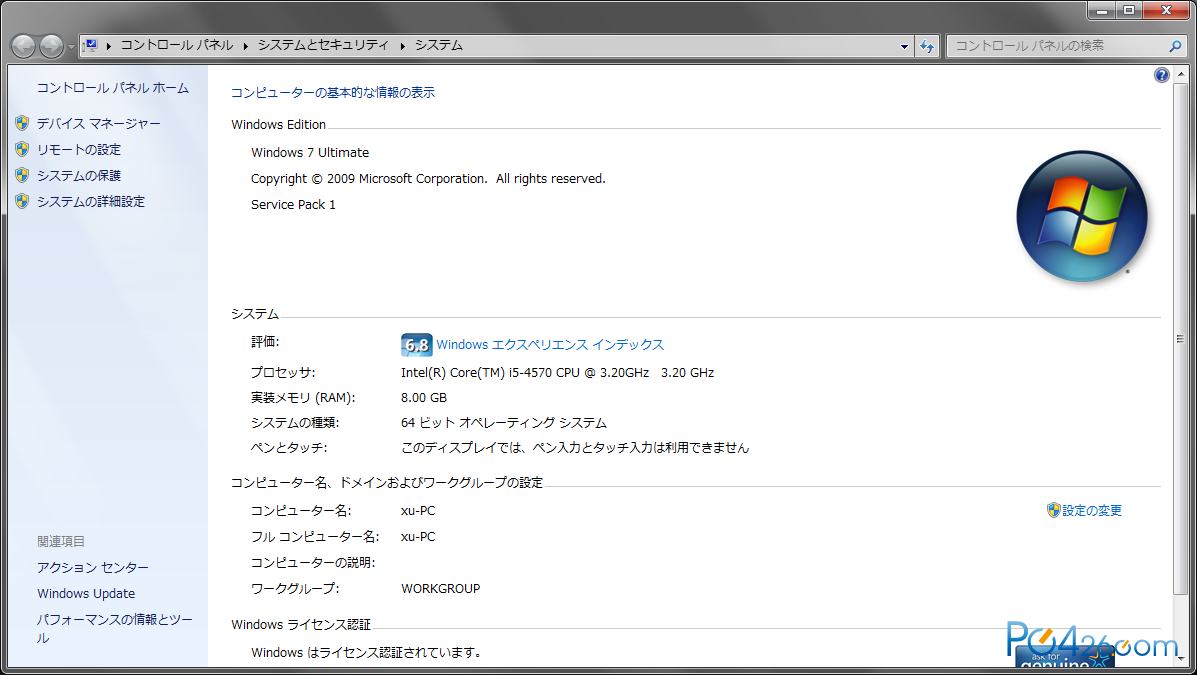Viewport: 1197px width, 675px height.
Task: Click xu-PC next to コンピューター名:
Action: click(x=418, y=511)
